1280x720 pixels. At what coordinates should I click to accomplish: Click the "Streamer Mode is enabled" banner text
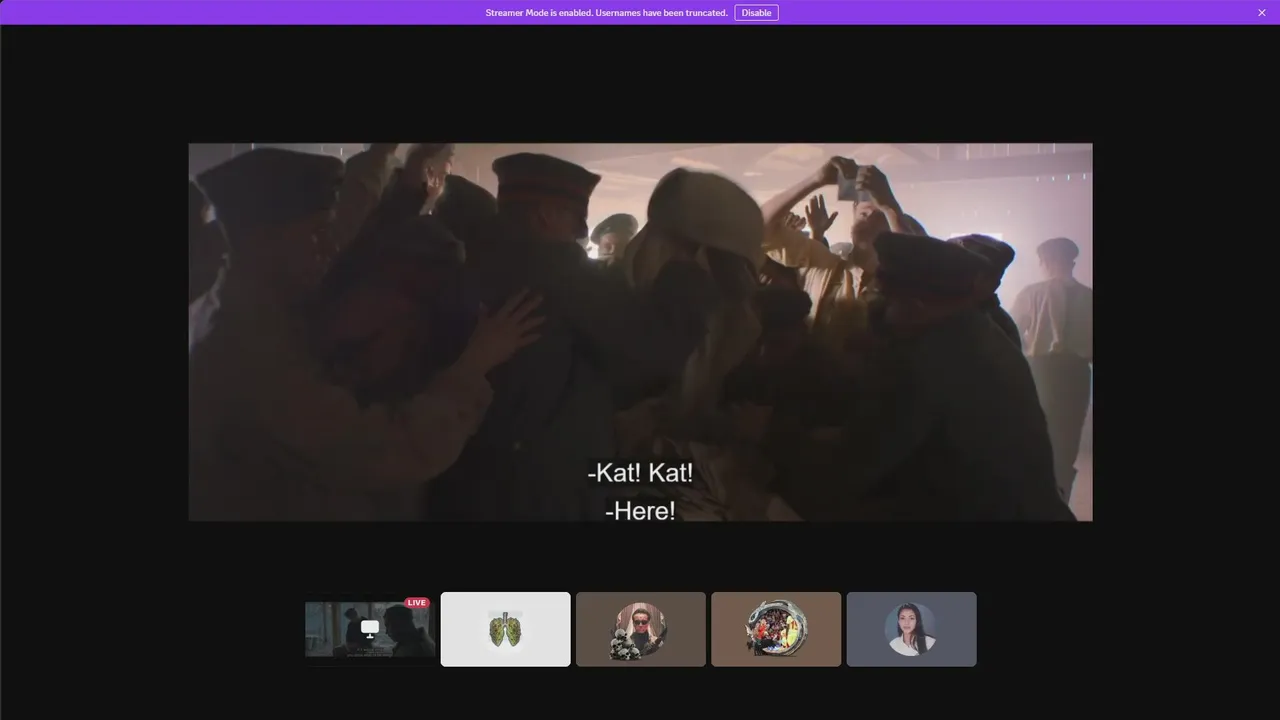click(x=606, y=13)
